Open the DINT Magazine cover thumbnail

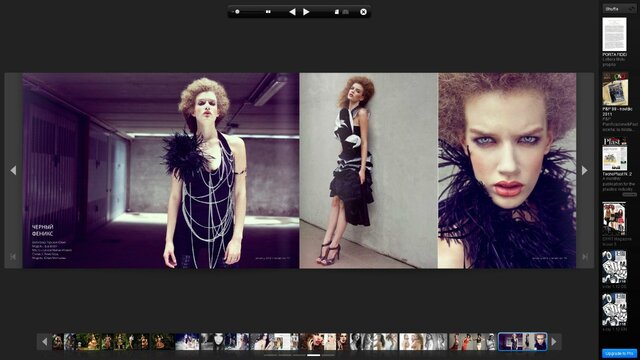click(x=614, y=219)
